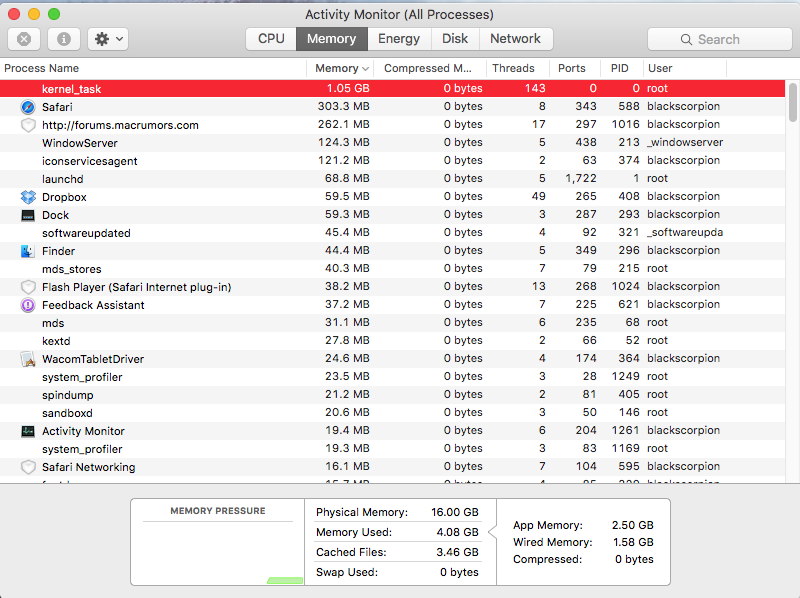Click the Feedback Assistant purple icon
This screenshot has height=598, width=800.
click(x=28, y=305)
